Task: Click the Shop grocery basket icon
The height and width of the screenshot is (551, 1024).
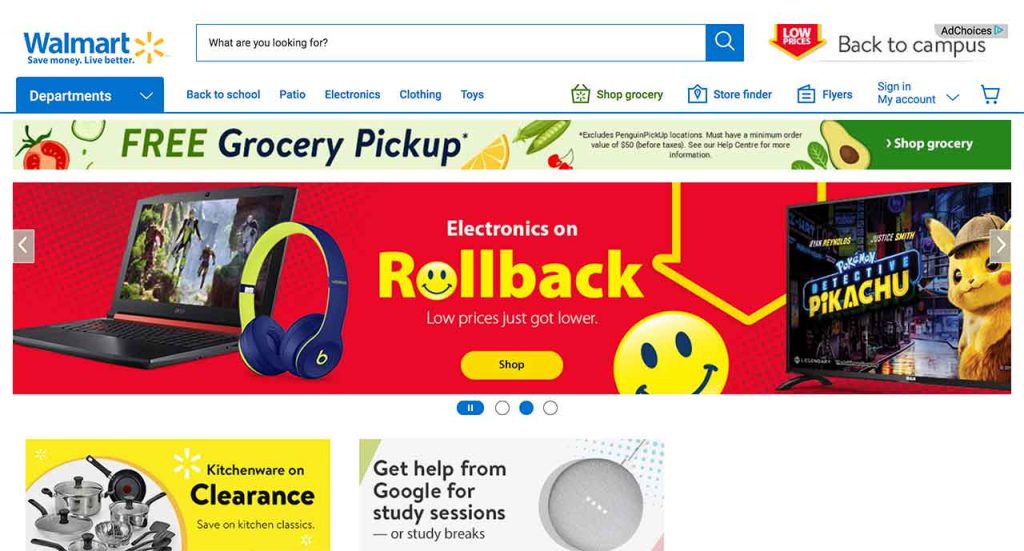Action: pos(580,94)
